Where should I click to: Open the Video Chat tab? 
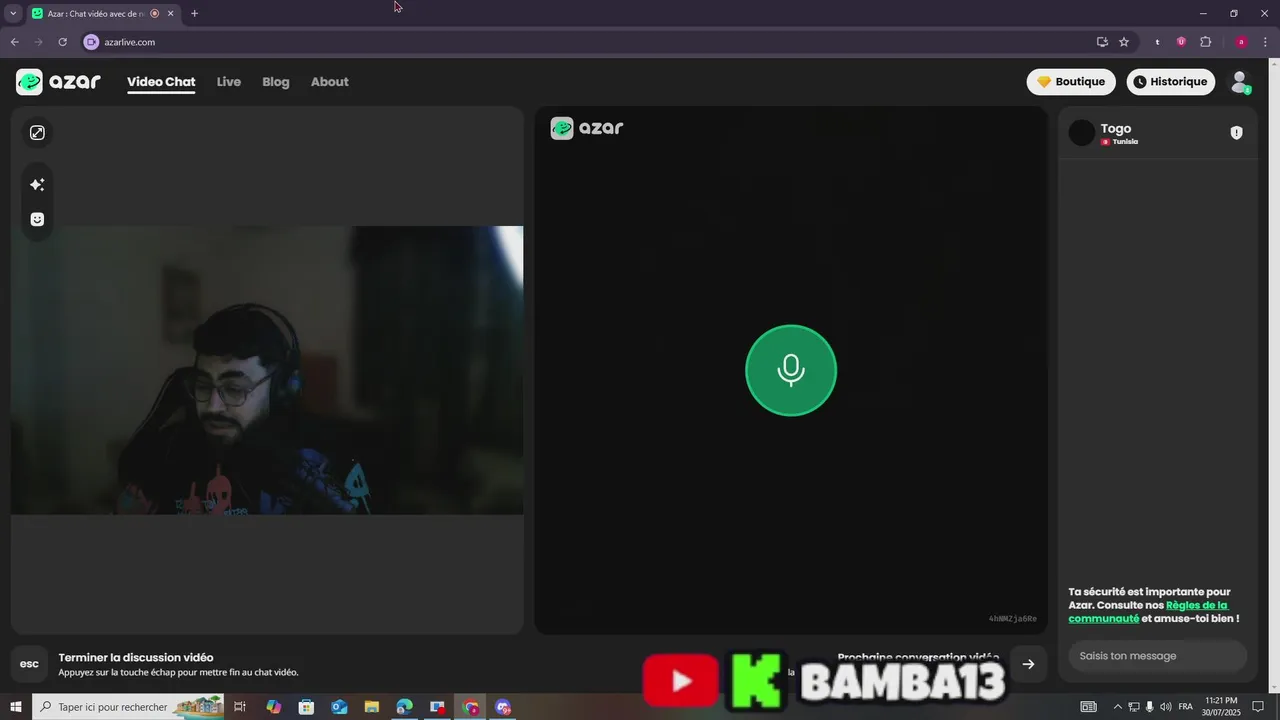coord(161,82)
